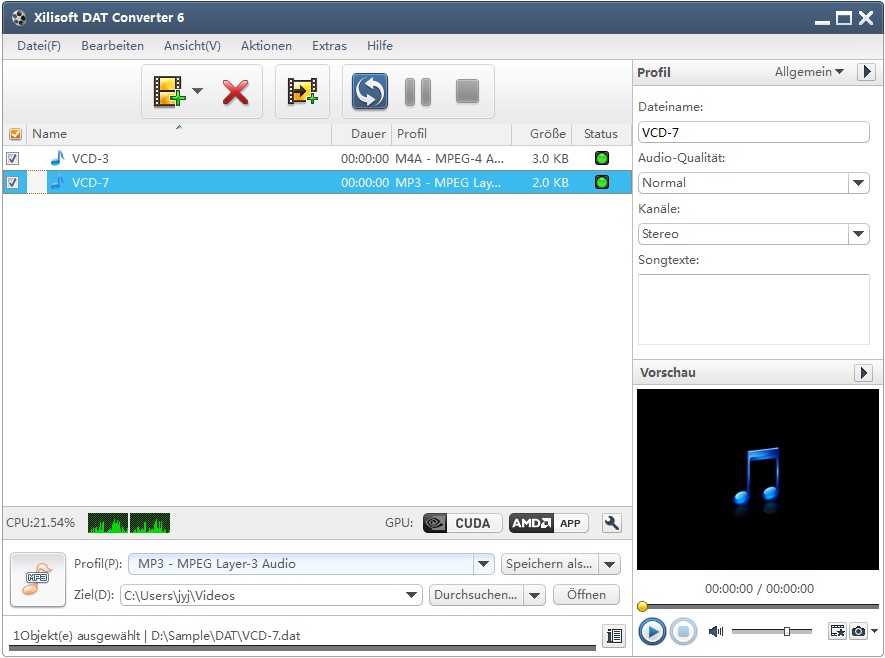The height and width of the screenshot is (658, 885).
Task: Select the VCD-3 file row
Action: pyautogui.click(x=317, y=159)
